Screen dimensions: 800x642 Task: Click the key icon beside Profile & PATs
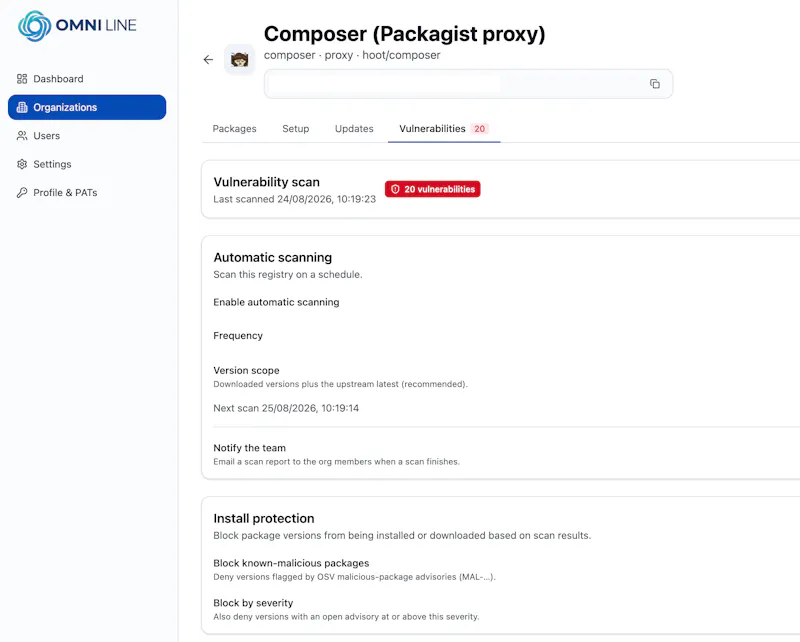(x=22, y=192)
